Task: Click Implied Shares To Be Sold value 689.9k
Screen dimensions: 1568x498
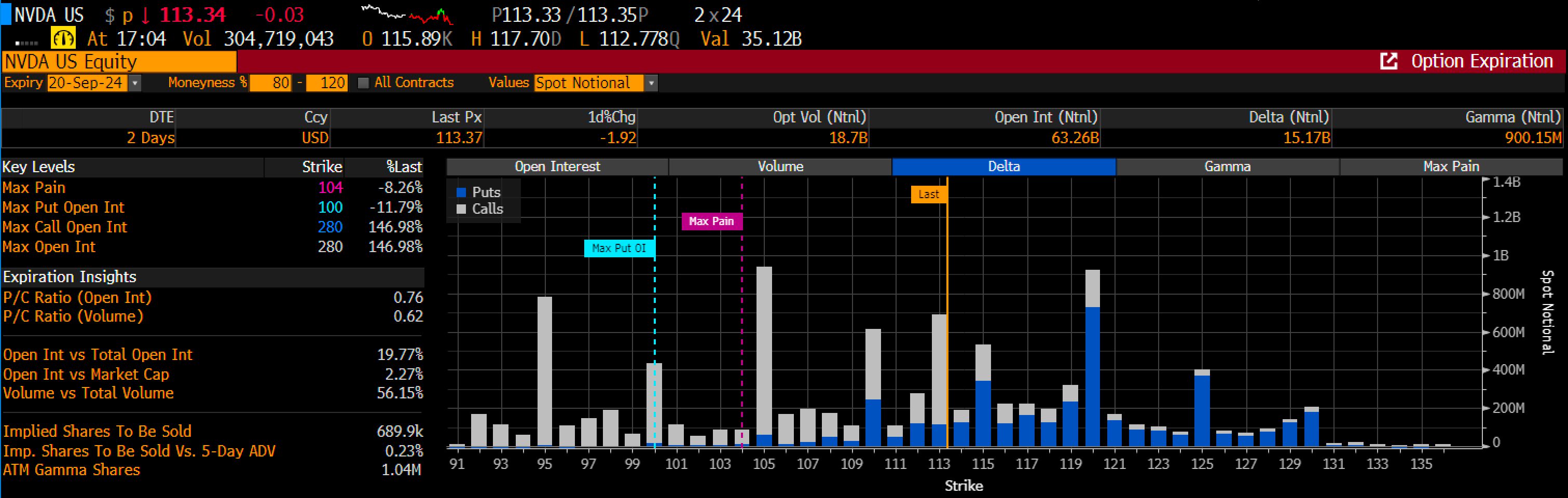Action: [x=400, y=431]
